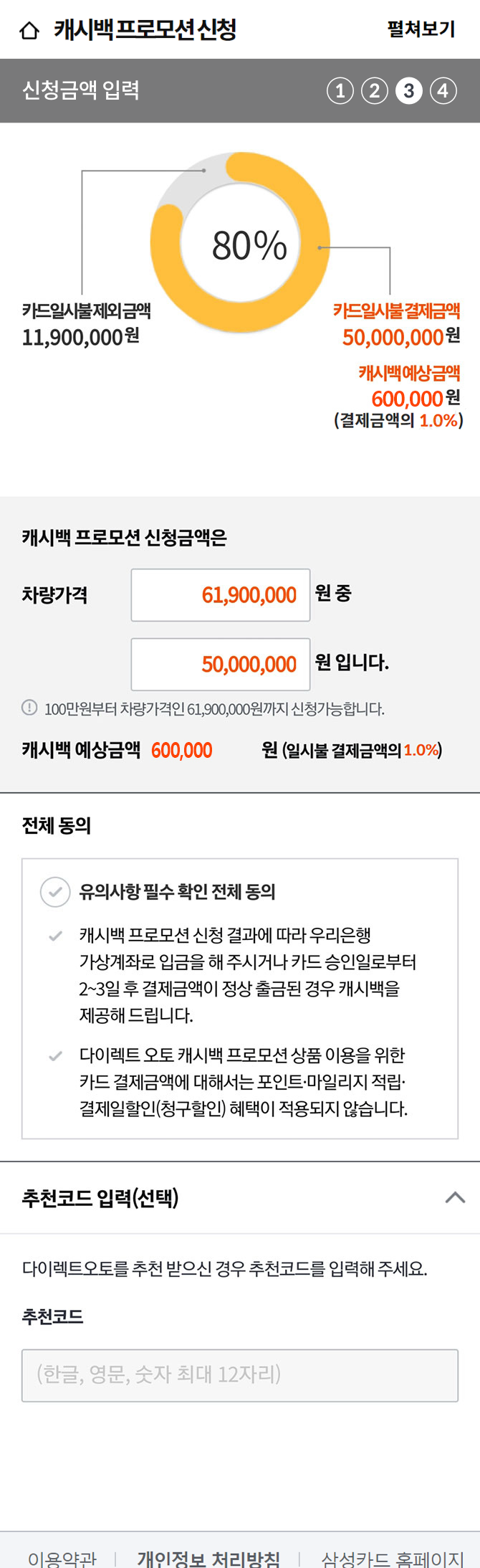Select step 1 indicator circle
The image size is (480, 1568).
[340, 91]
